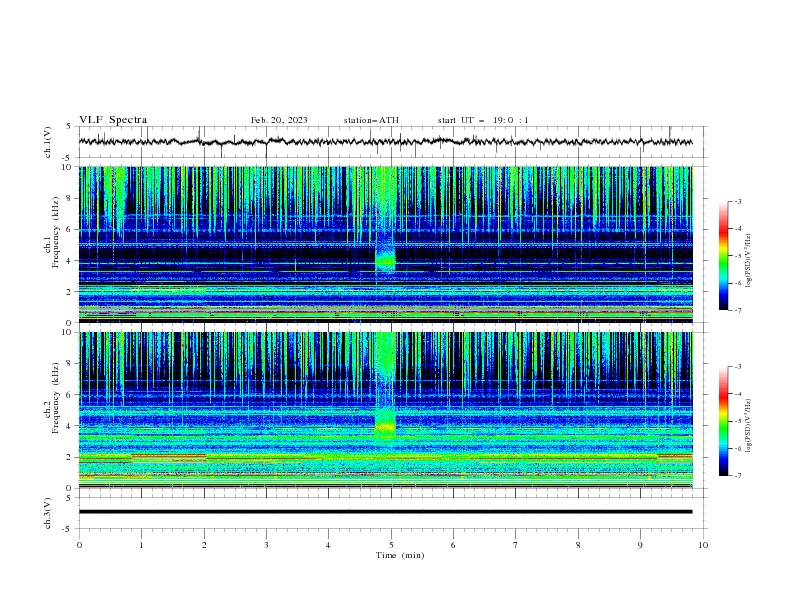Click the log(PSD) label next to ch.2 color bar
792x612 pixels.
[749, 426]
